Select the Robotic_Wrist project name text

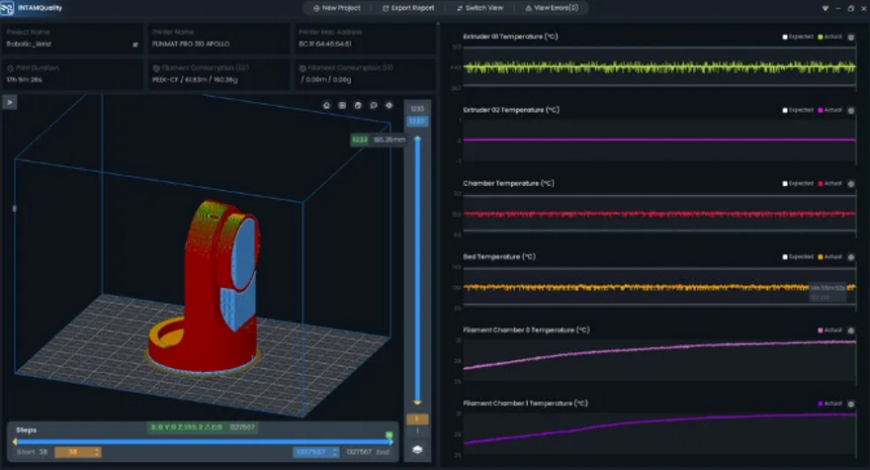pos(29,44)
